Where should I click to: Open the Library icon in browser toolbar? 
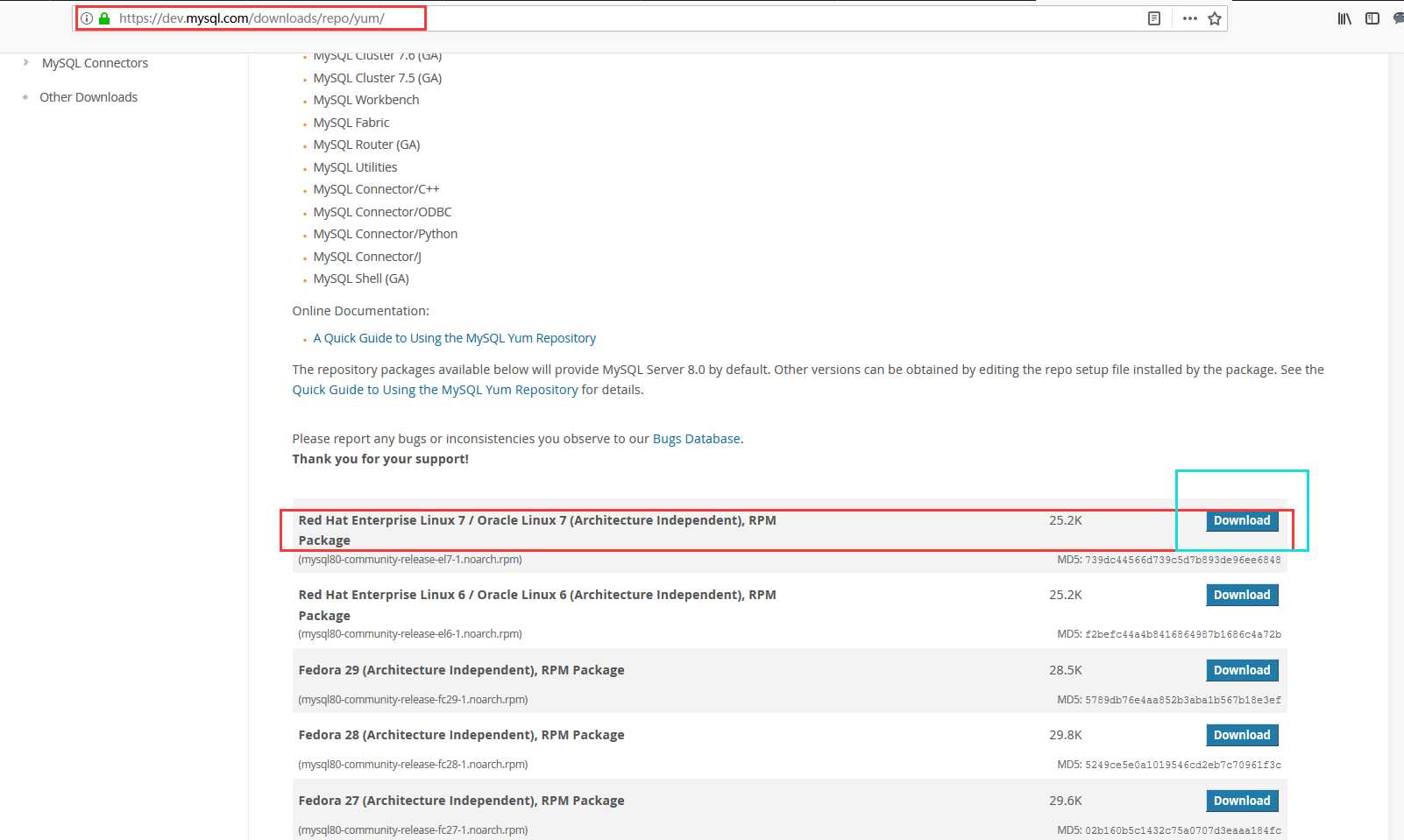pyautogui.click(x=1344, y=18)
